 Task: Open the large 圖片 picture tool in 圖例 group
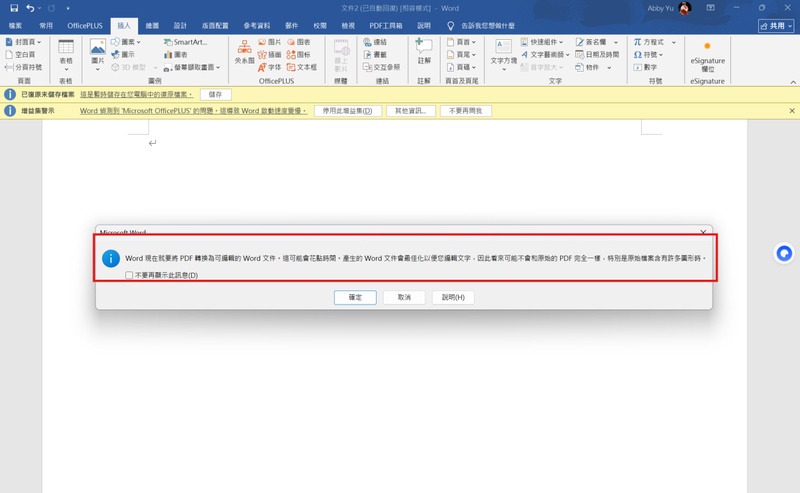(x=97, y=54)
